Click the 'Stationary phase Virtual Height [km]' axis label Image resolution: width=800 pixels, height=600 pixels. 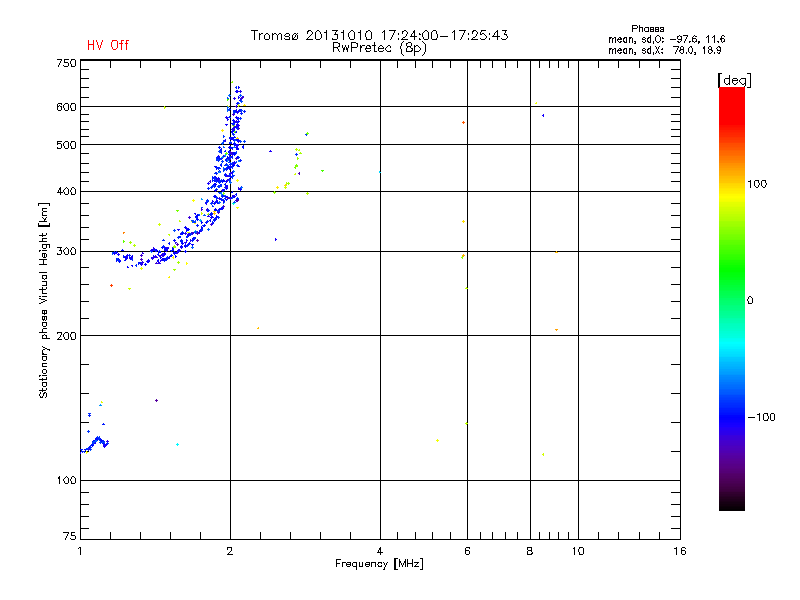point(44,301)
